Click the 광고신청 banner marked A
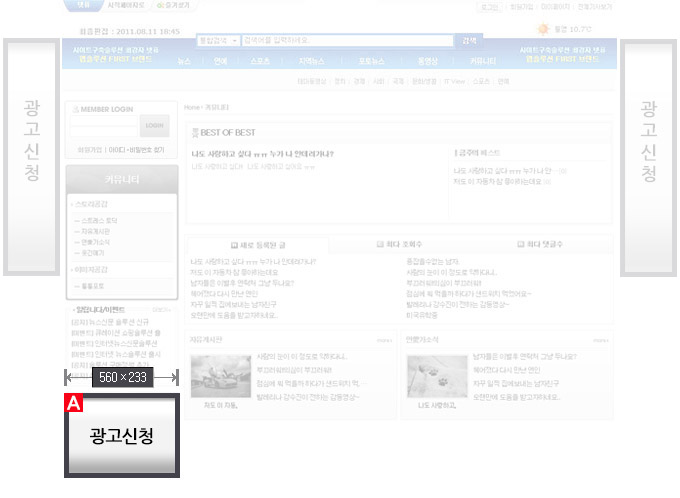680x498 pixels. pos(121,436)
